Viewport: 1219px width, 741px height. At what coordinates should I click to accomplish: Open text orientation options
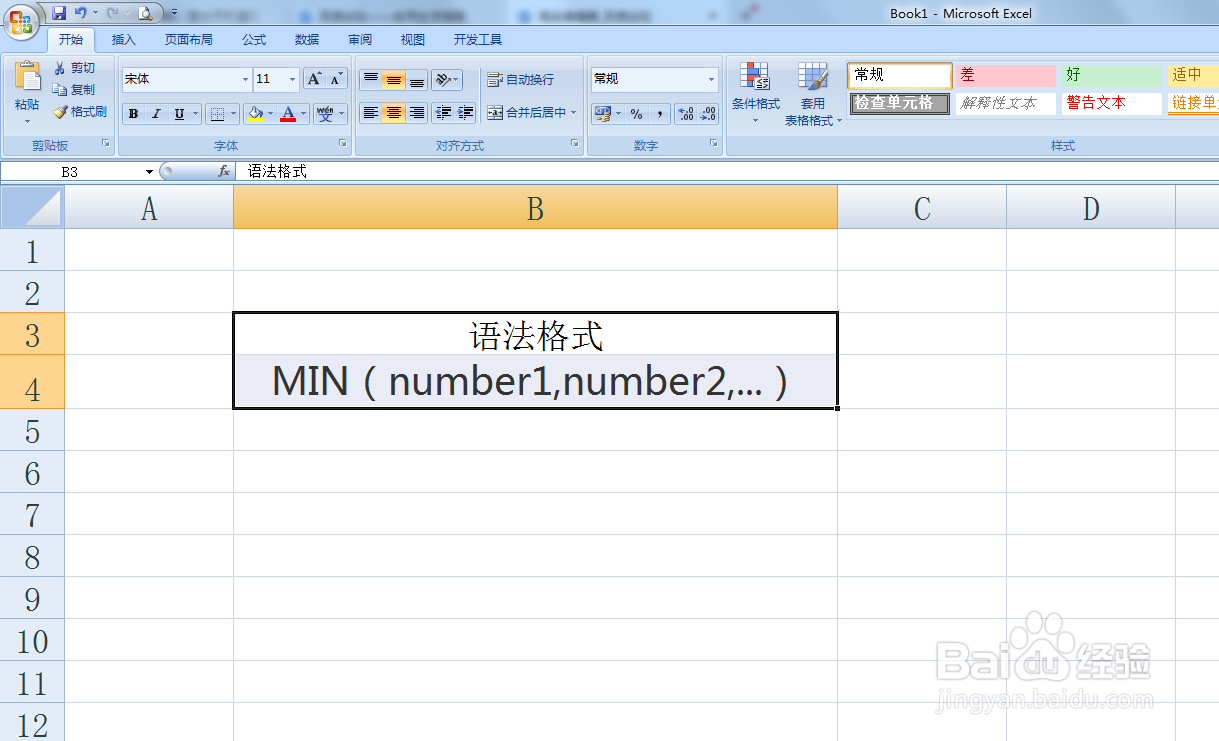[x=447, y=79]
